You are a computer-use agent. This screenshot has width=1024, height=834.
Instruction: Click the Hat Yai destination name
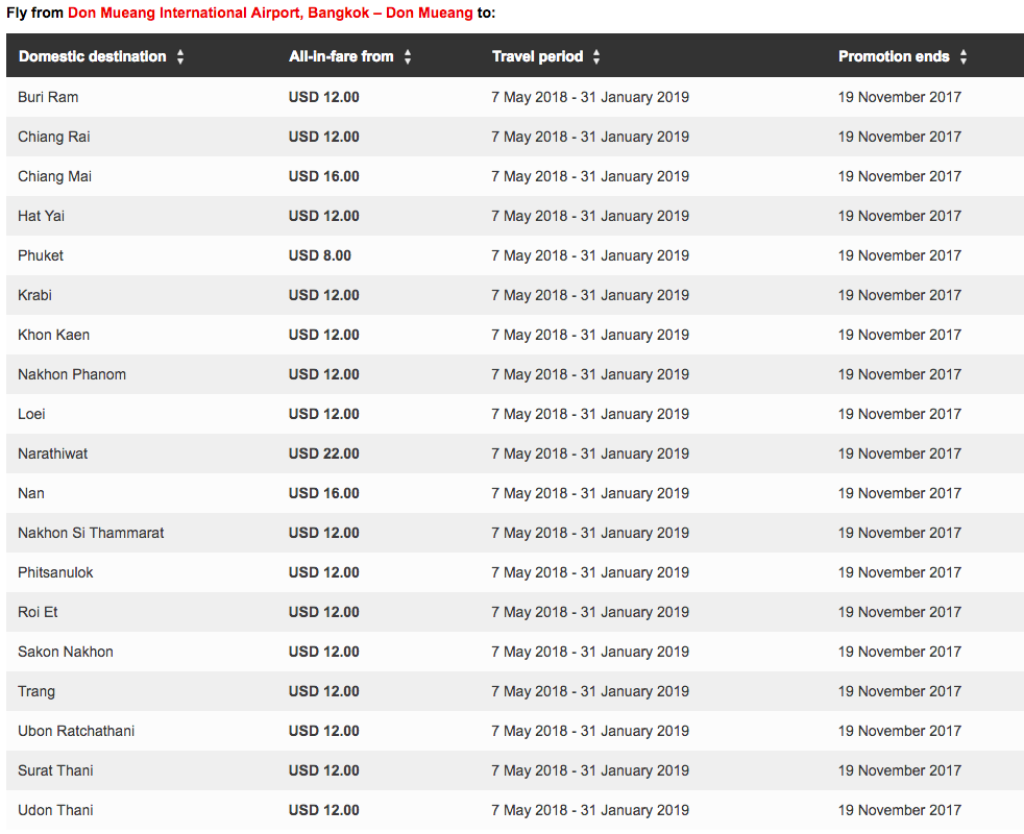click(42, 216)
